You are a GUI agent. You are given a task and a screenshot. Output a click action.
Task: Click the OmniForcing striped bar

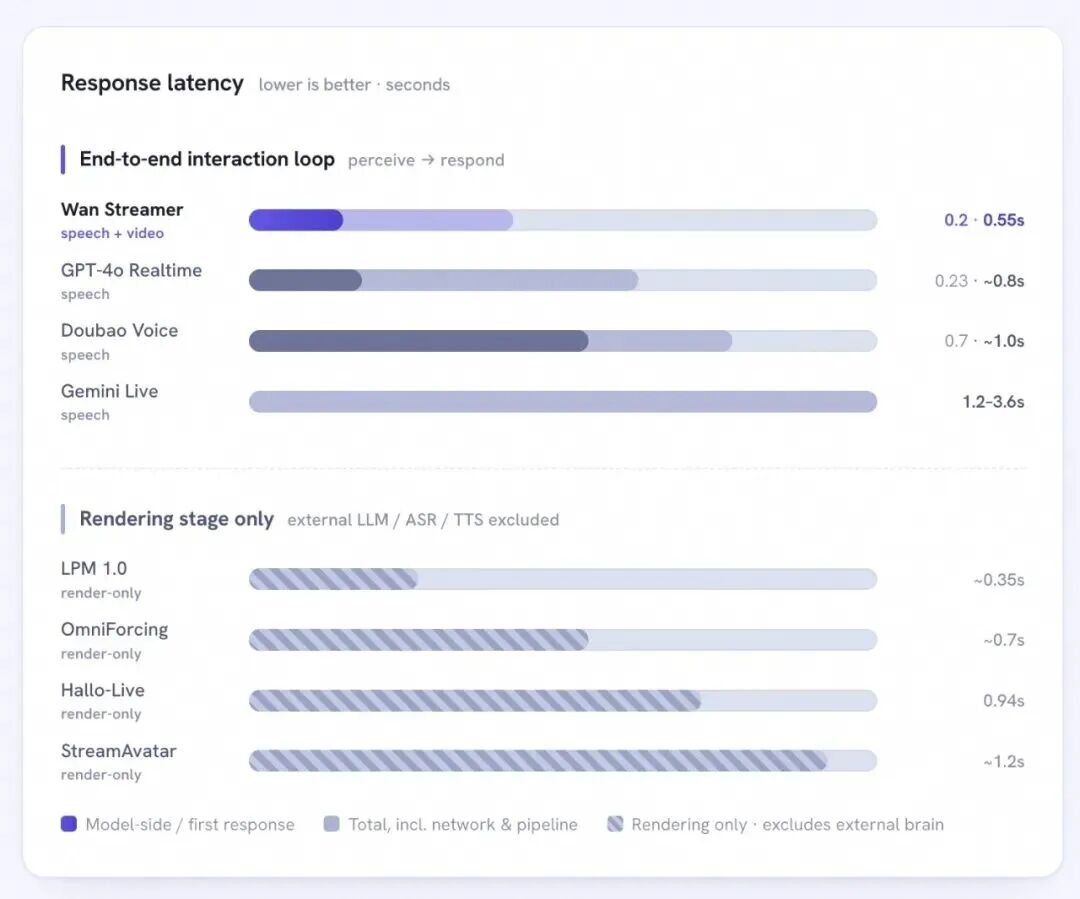[418, 640]
